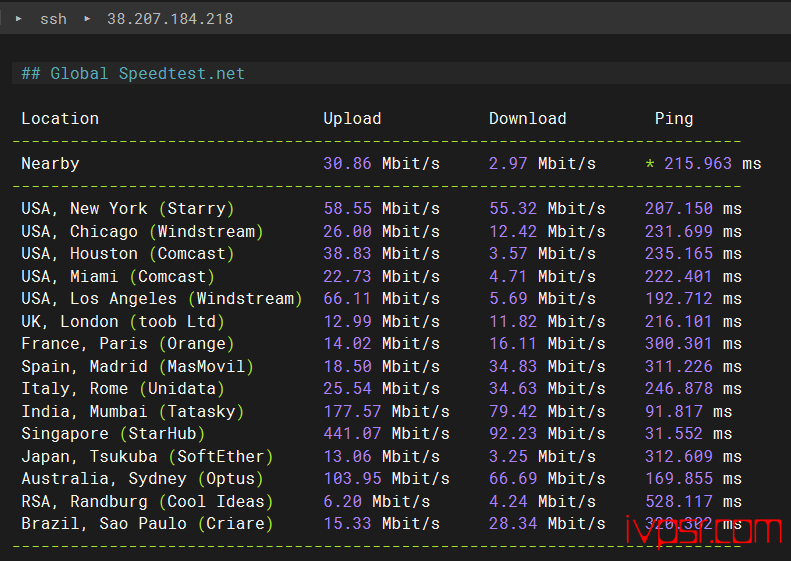Click the Ping column header

click(x=674, y=119)
